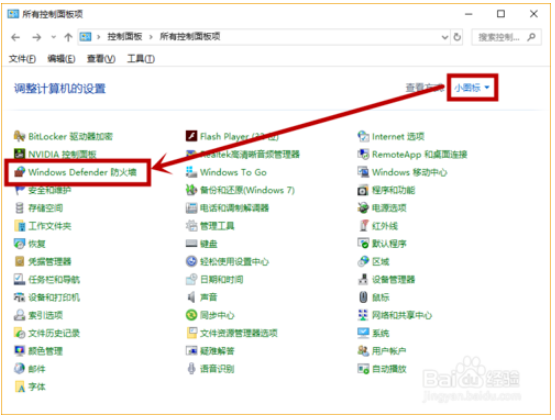Open 默认程序 icon
The width and height of the screenshot is (555, 420).
tap(363, 243)
